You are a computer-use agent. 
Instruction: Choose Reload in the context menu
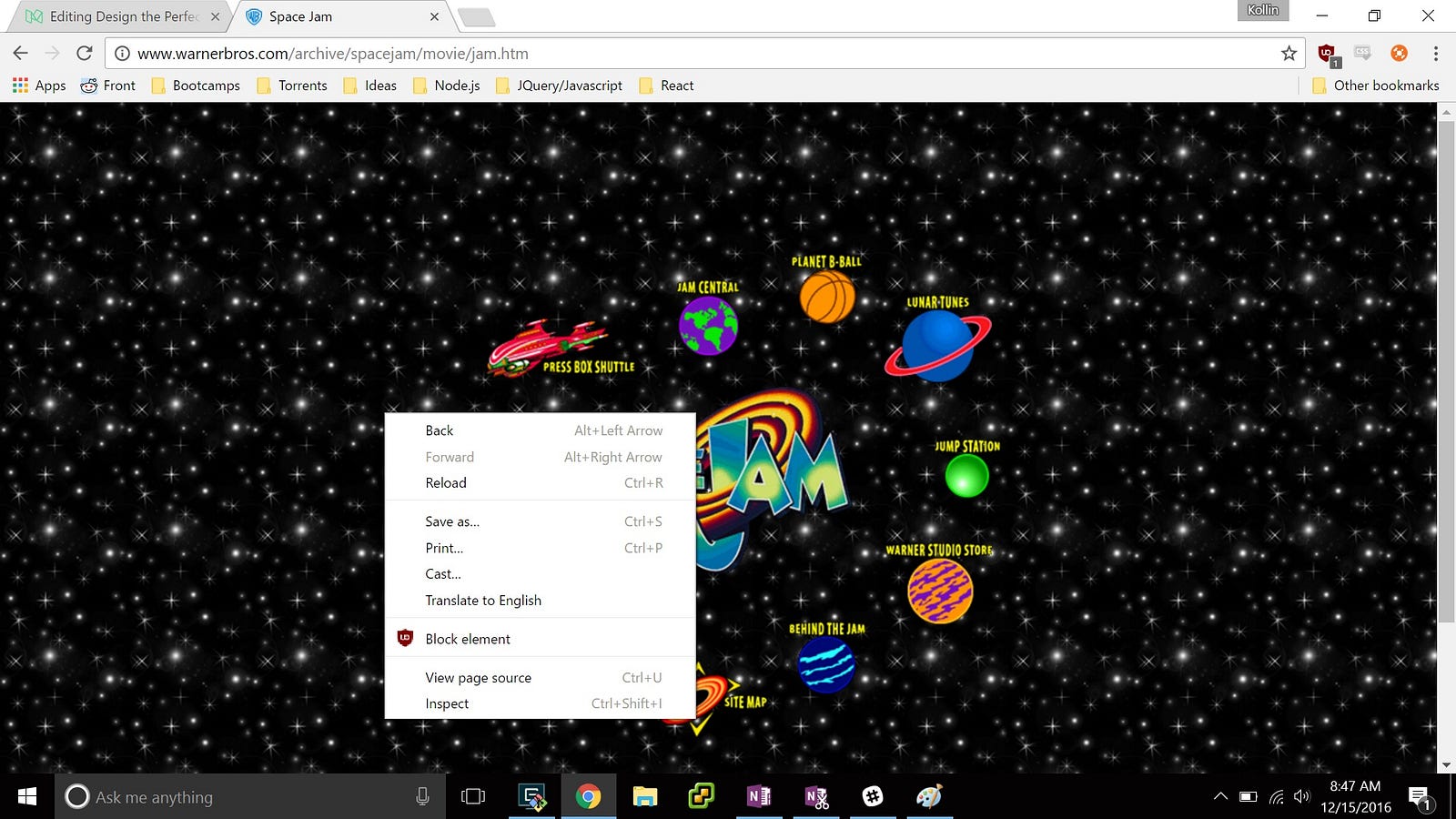tap(541, 483)
